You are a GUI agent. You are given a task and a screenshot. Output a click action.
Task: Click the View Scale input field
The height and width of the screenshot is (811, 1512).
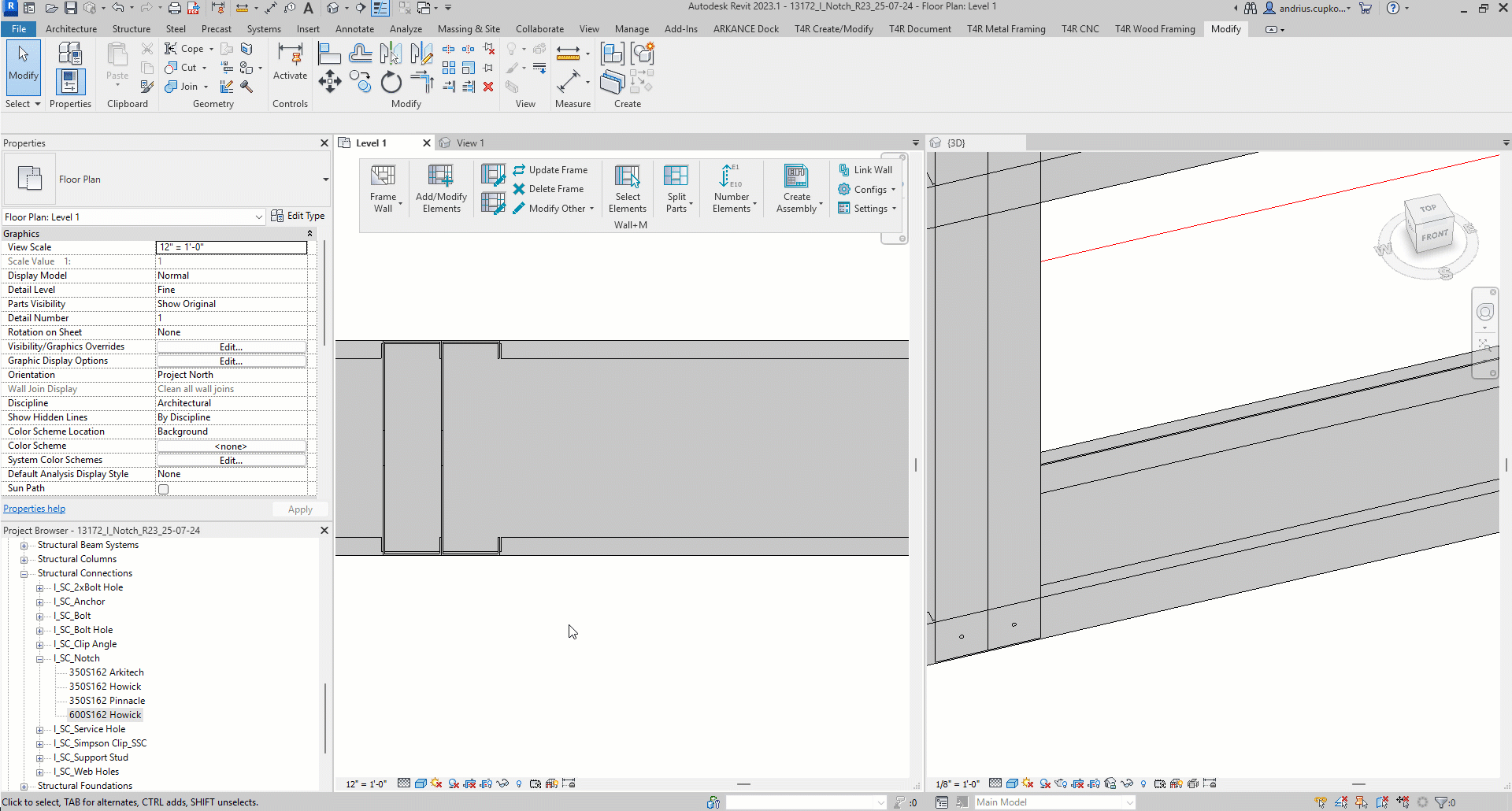tap(231, 247)
